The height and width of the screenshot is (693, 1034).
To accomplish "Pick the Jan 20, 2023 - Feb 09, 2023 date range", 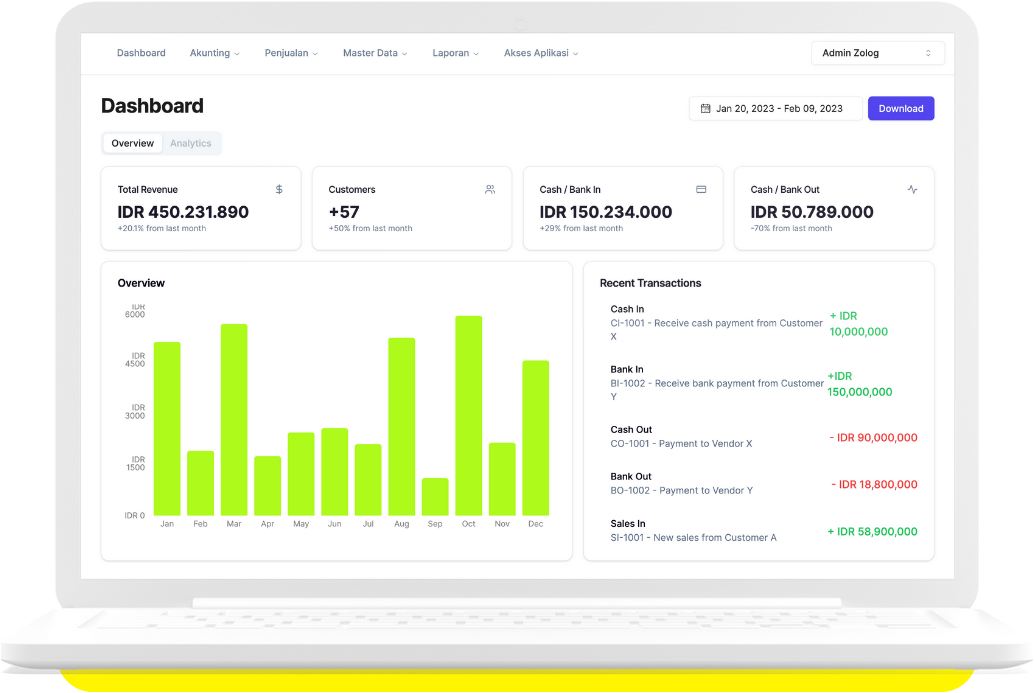I will click(778, 108).
